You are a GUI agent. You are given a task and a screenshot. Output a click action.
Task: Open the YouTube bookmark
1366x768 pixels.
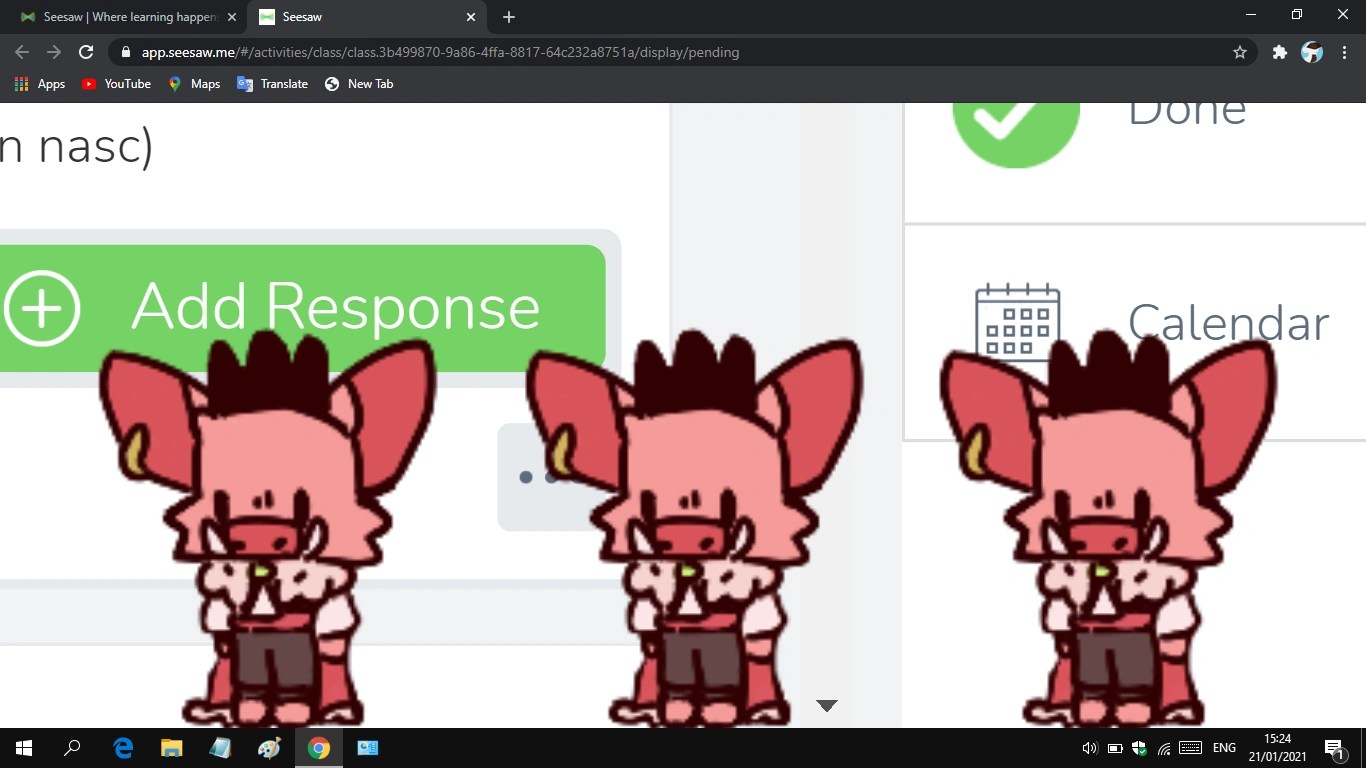116,84
